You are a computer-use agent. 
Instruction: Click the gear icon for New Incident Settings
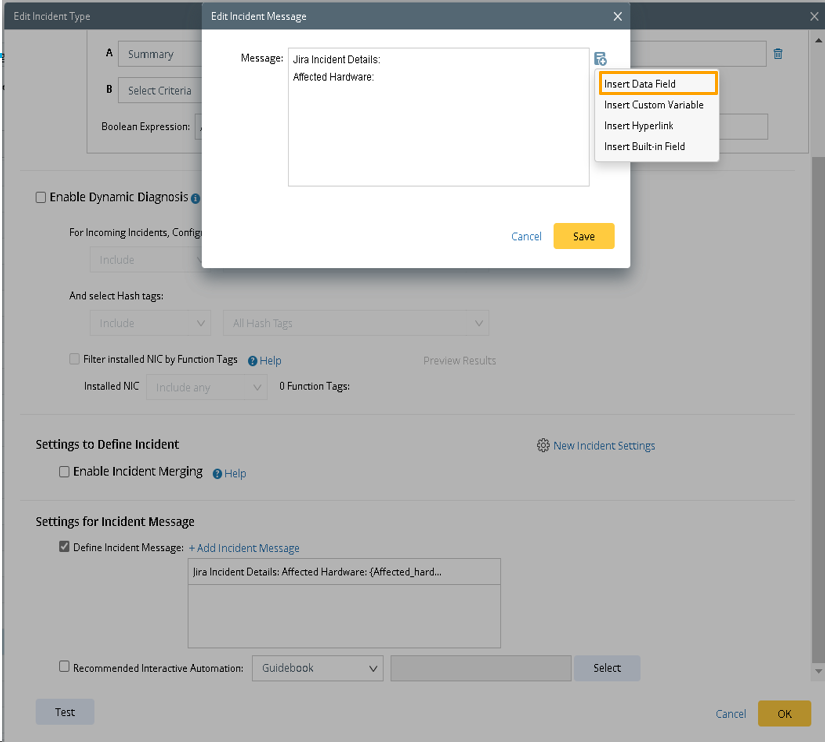point(543,446)
